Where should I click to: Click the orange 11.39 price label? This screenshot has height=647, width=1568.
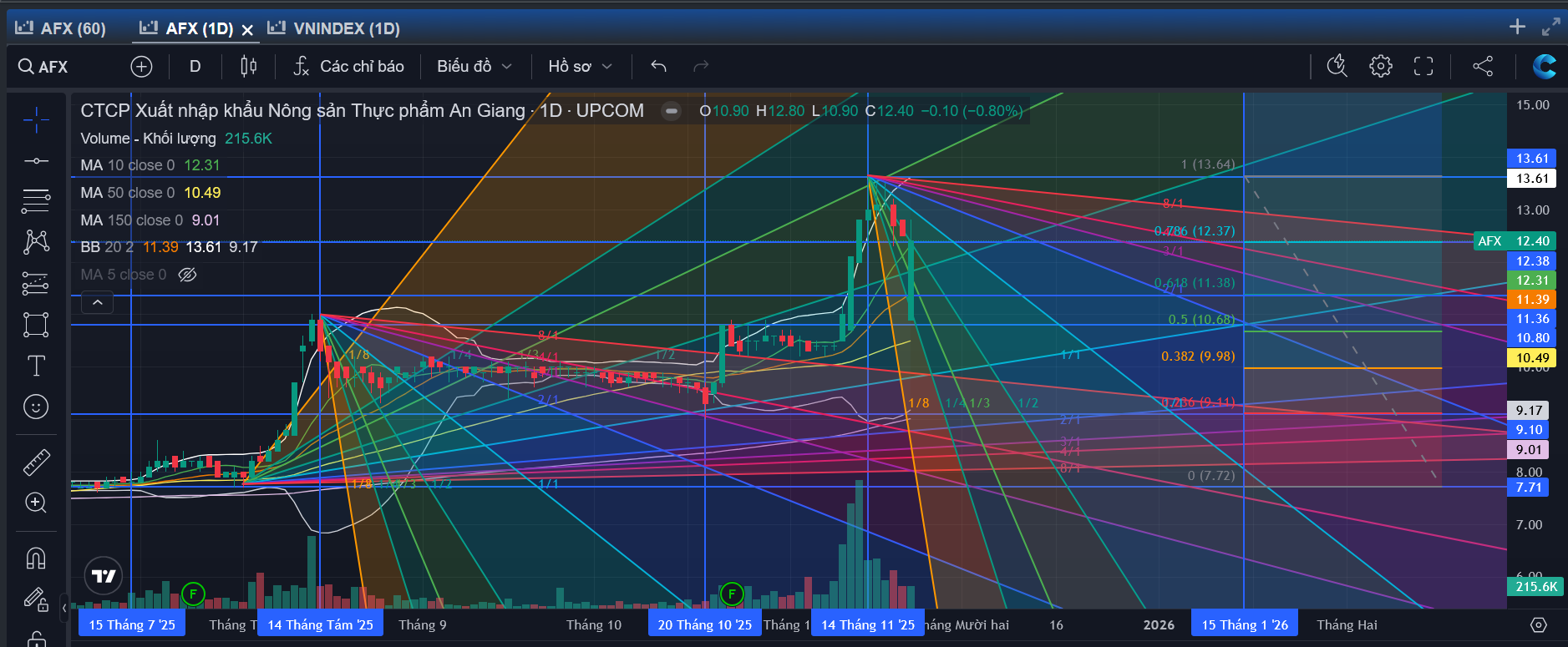pos(1532,300)
